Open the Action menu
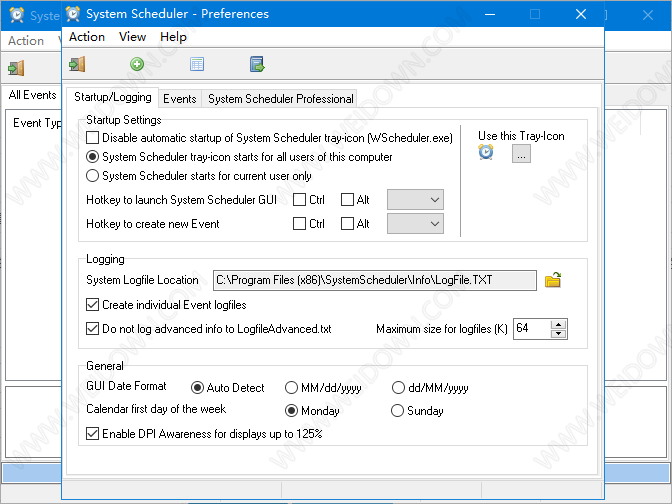Screen dimensions: 672x504 coord(87,37)
